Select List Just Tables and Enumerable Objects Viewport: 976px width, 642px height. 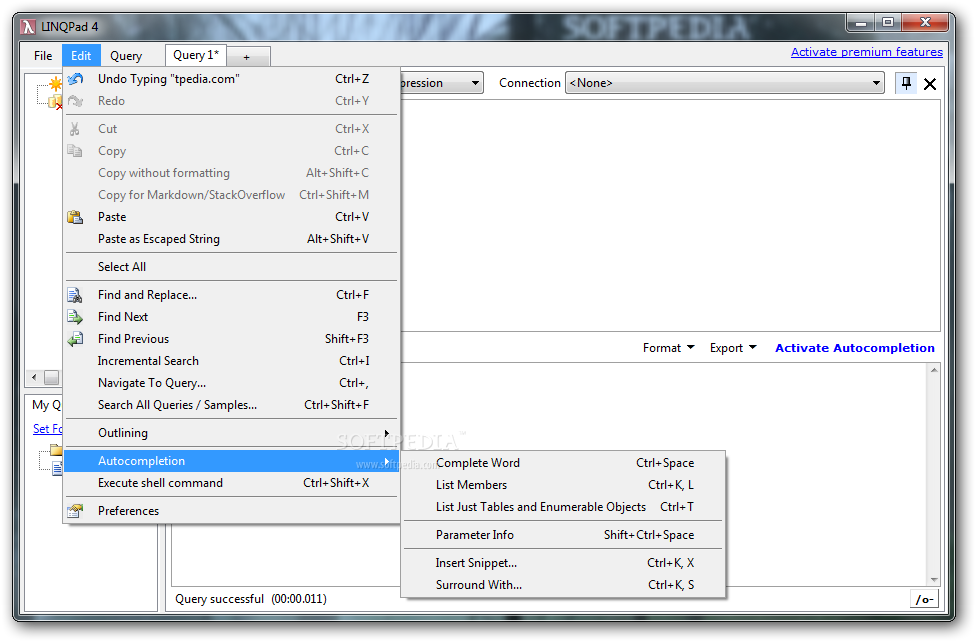click(x=563, y=507)
